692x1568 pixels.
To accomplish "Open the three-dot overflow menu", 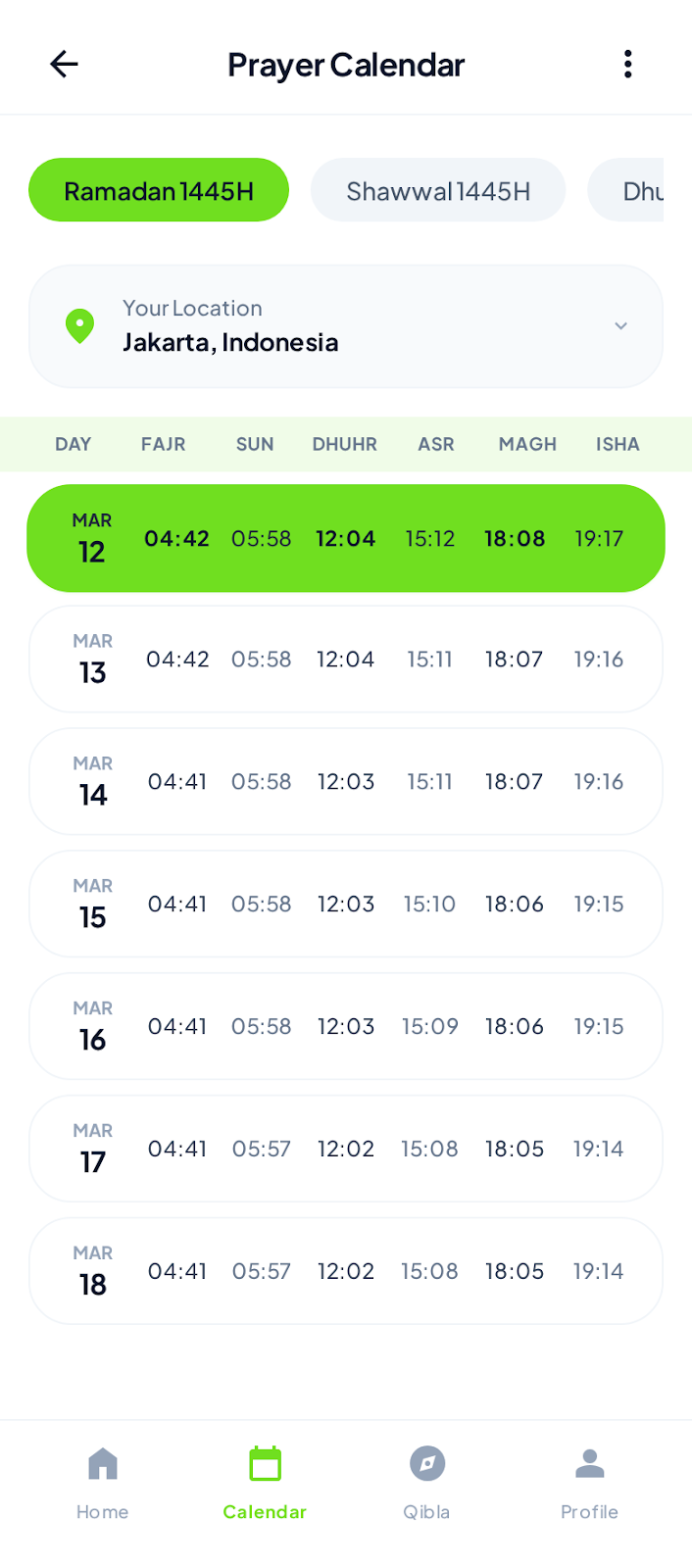I will tap(627, 65).
